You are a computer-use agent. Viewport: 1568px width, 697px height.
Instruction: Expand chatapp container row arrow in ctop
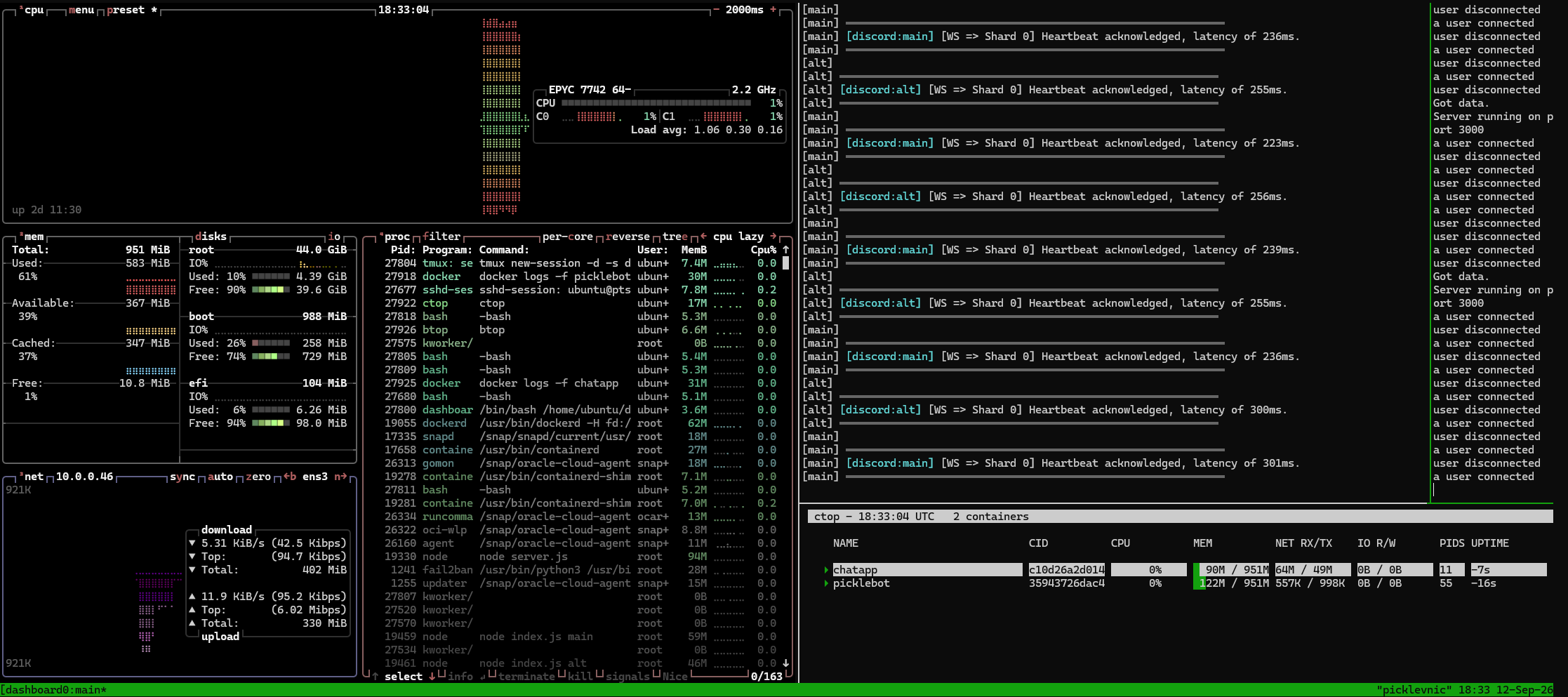(826, 570)
